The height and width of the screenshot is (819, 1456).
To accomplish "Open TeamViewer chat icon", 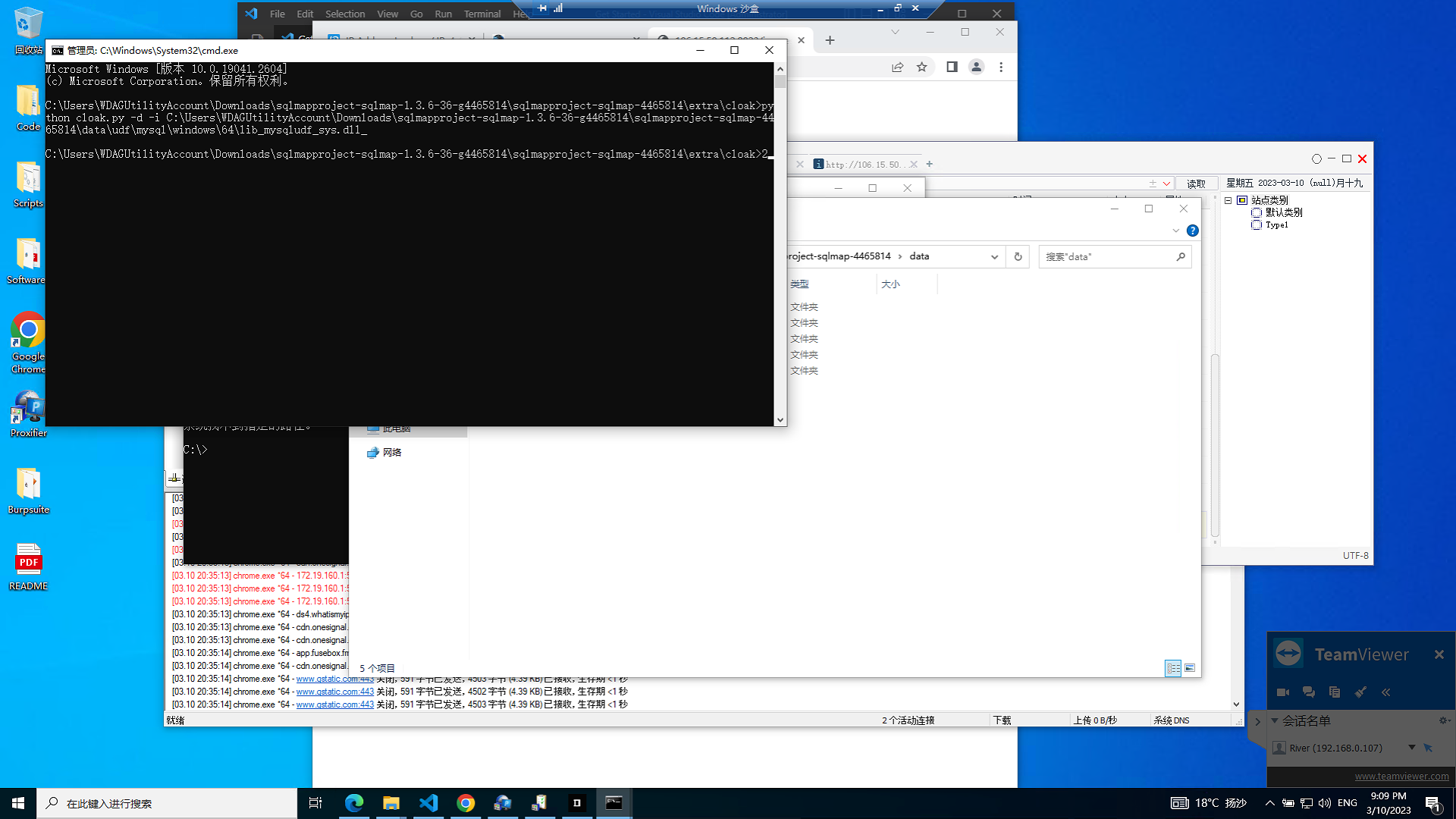I will [x=1309, y=692].
